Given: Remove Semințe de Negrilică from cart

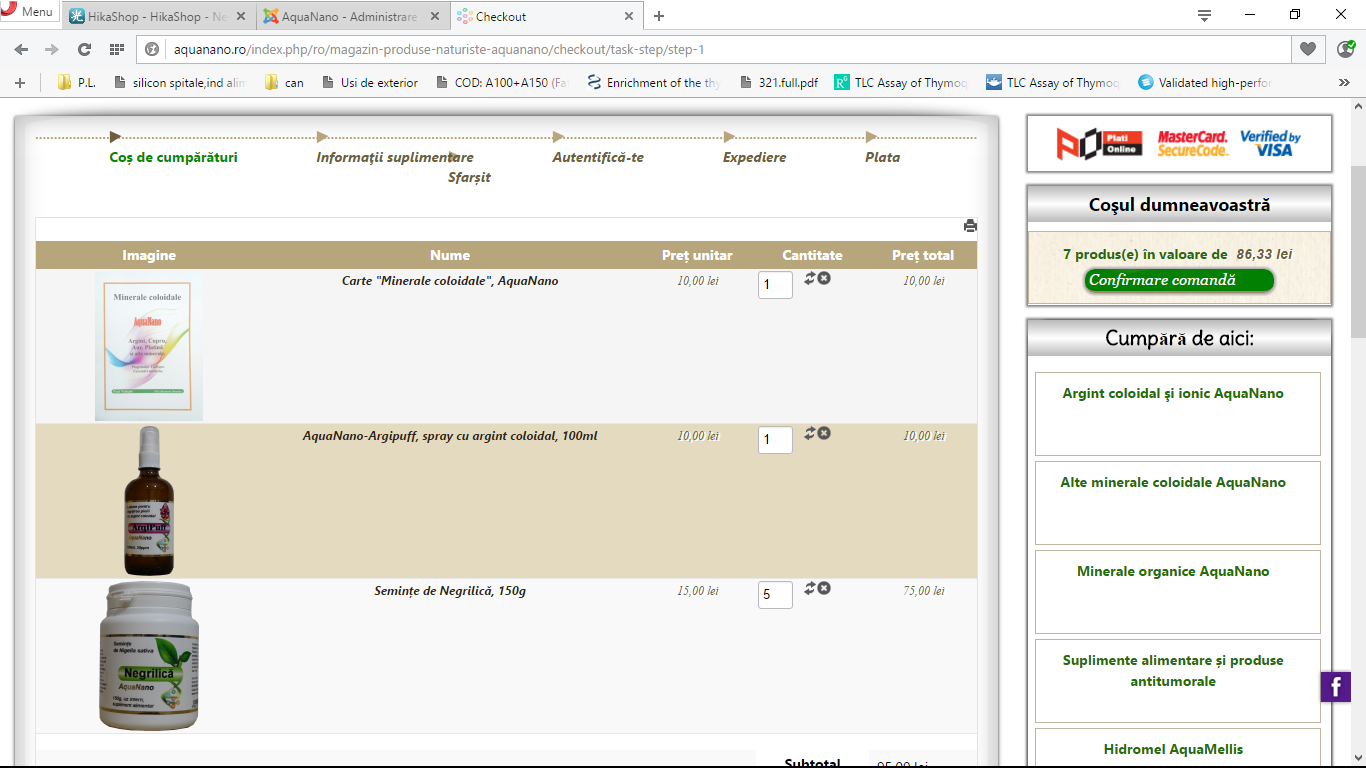Looking at the screenshot, I should 824,588.
